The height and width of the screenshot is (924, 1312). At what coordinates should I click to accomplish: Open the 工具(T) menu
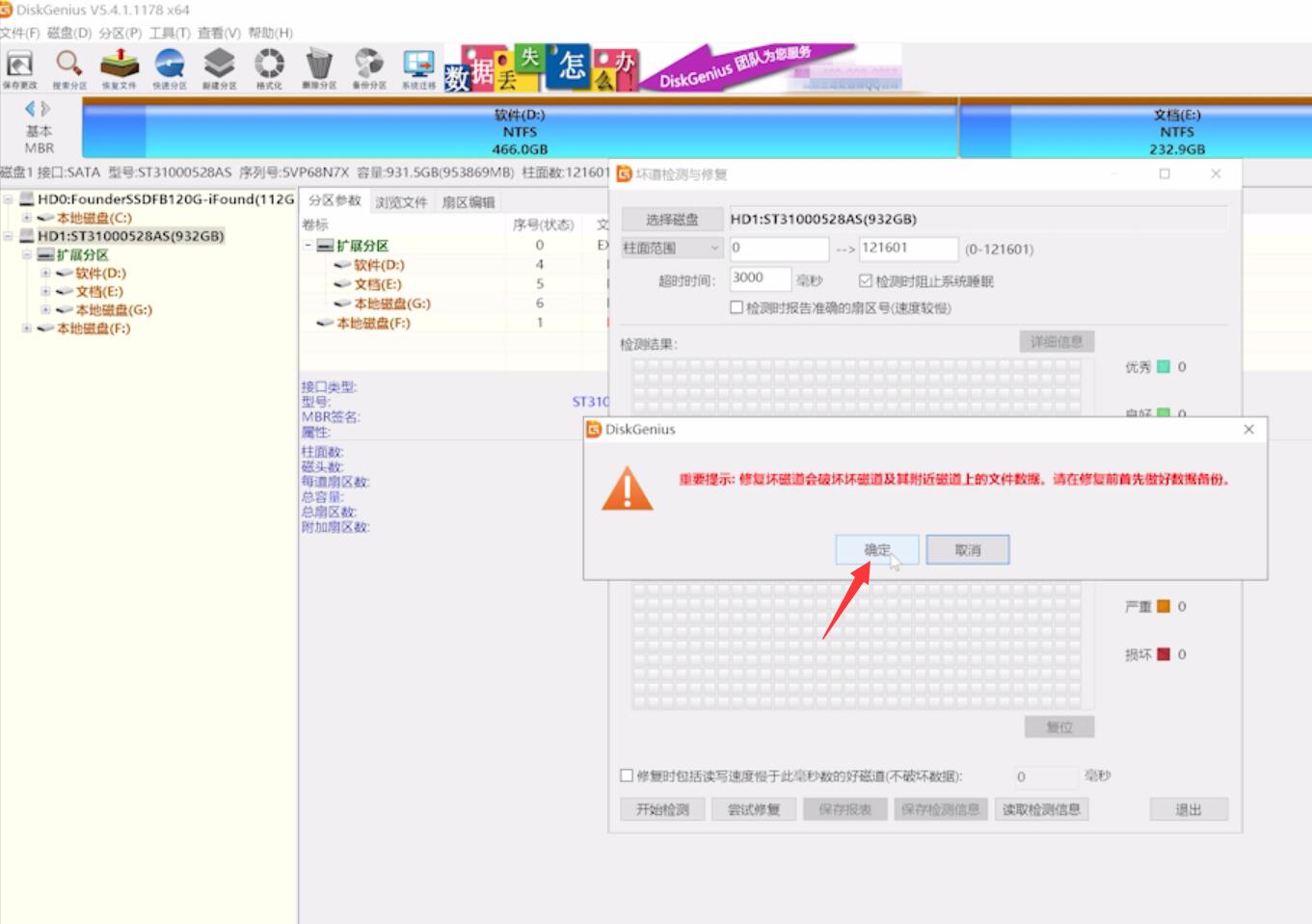[x=170, y=33]
